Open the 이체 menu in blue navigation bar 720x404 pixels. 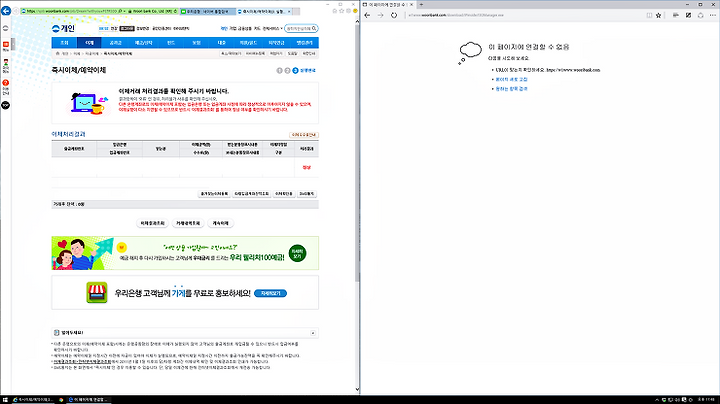(x=90, y=43)
